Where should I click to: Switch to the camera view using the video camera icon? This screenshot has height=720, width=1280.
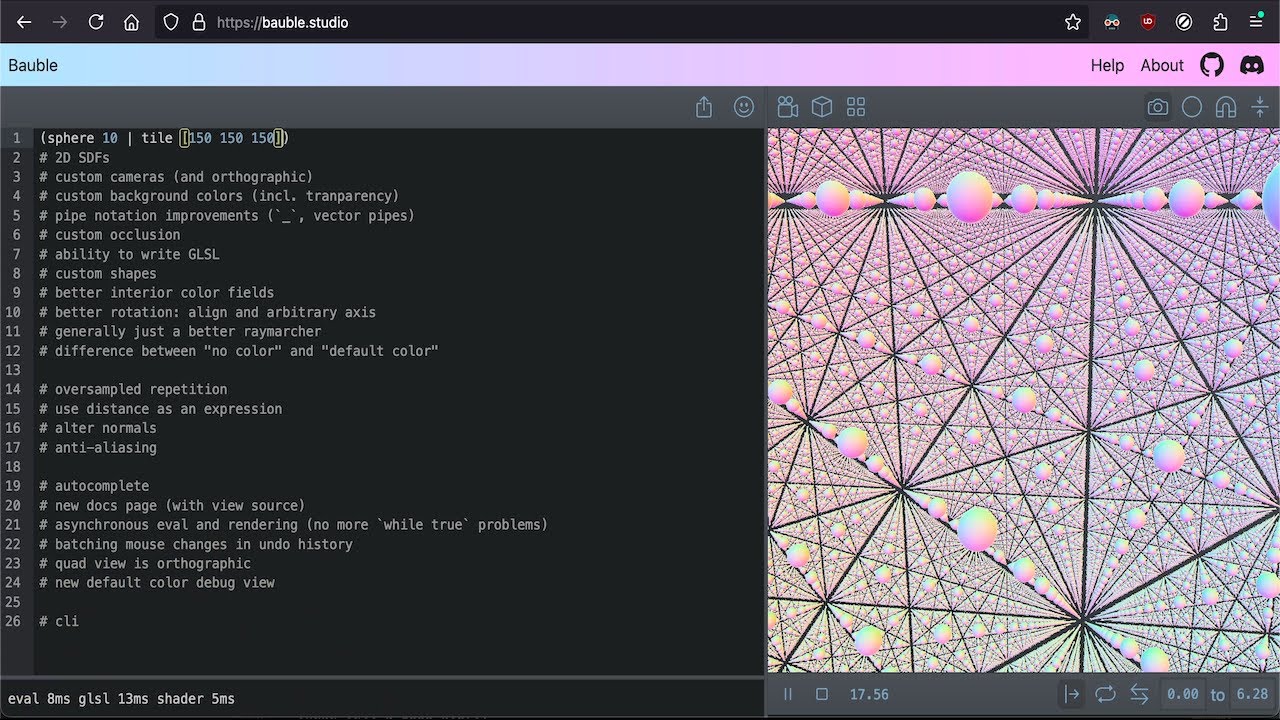(x=788, y=107)
